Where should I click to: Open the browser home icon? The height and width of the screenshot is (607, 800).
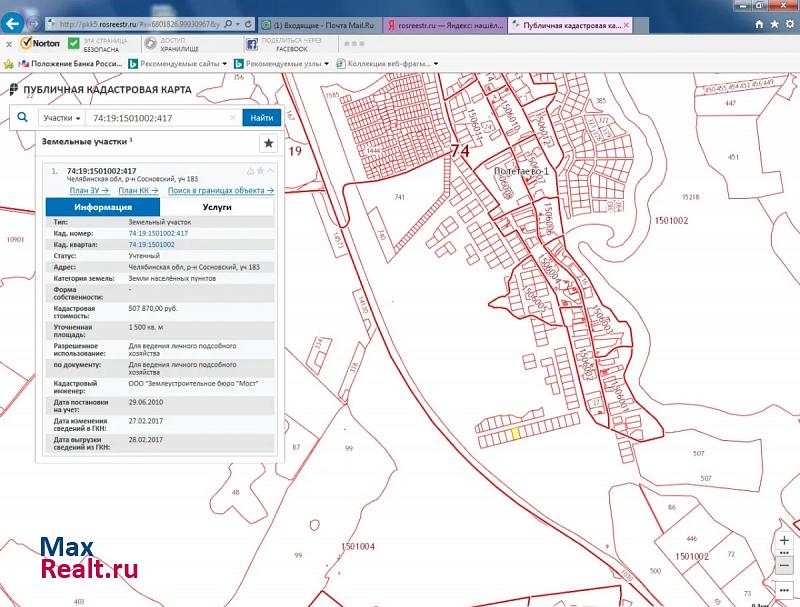[758, 22]
